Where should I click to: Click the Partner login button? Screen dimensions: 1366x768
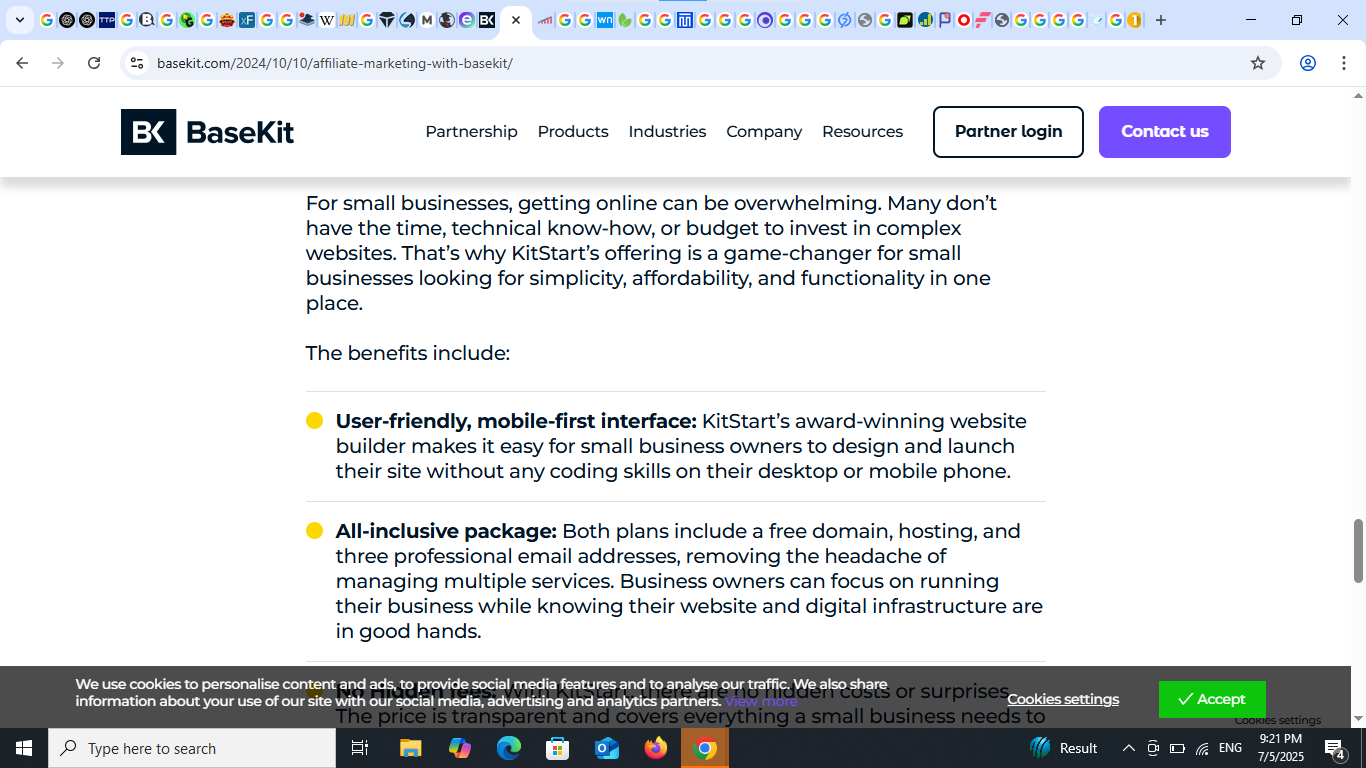point(1008,132)
